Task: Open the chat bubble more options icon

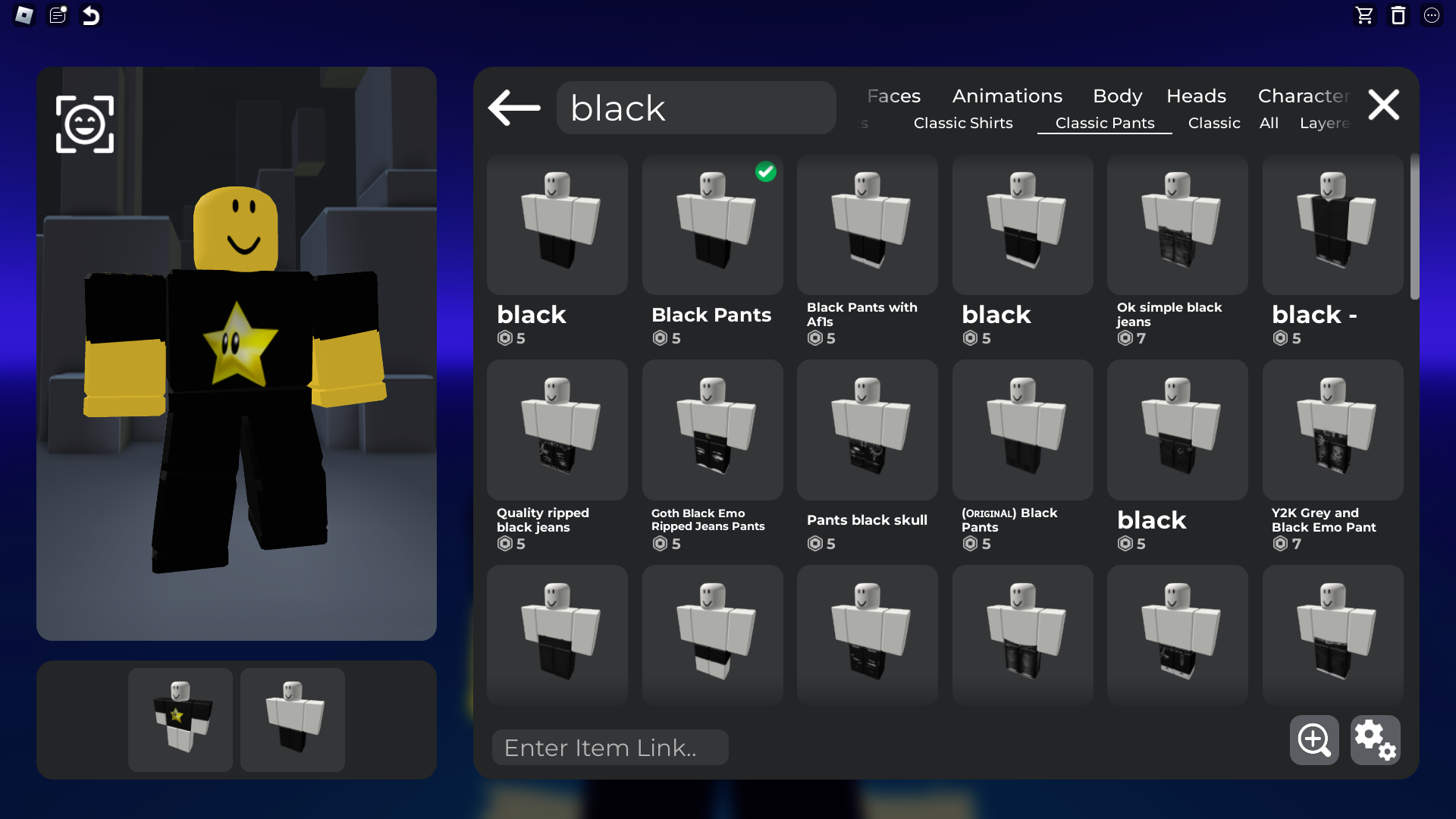Action: pyautogui.click(x=1432, y=15)
